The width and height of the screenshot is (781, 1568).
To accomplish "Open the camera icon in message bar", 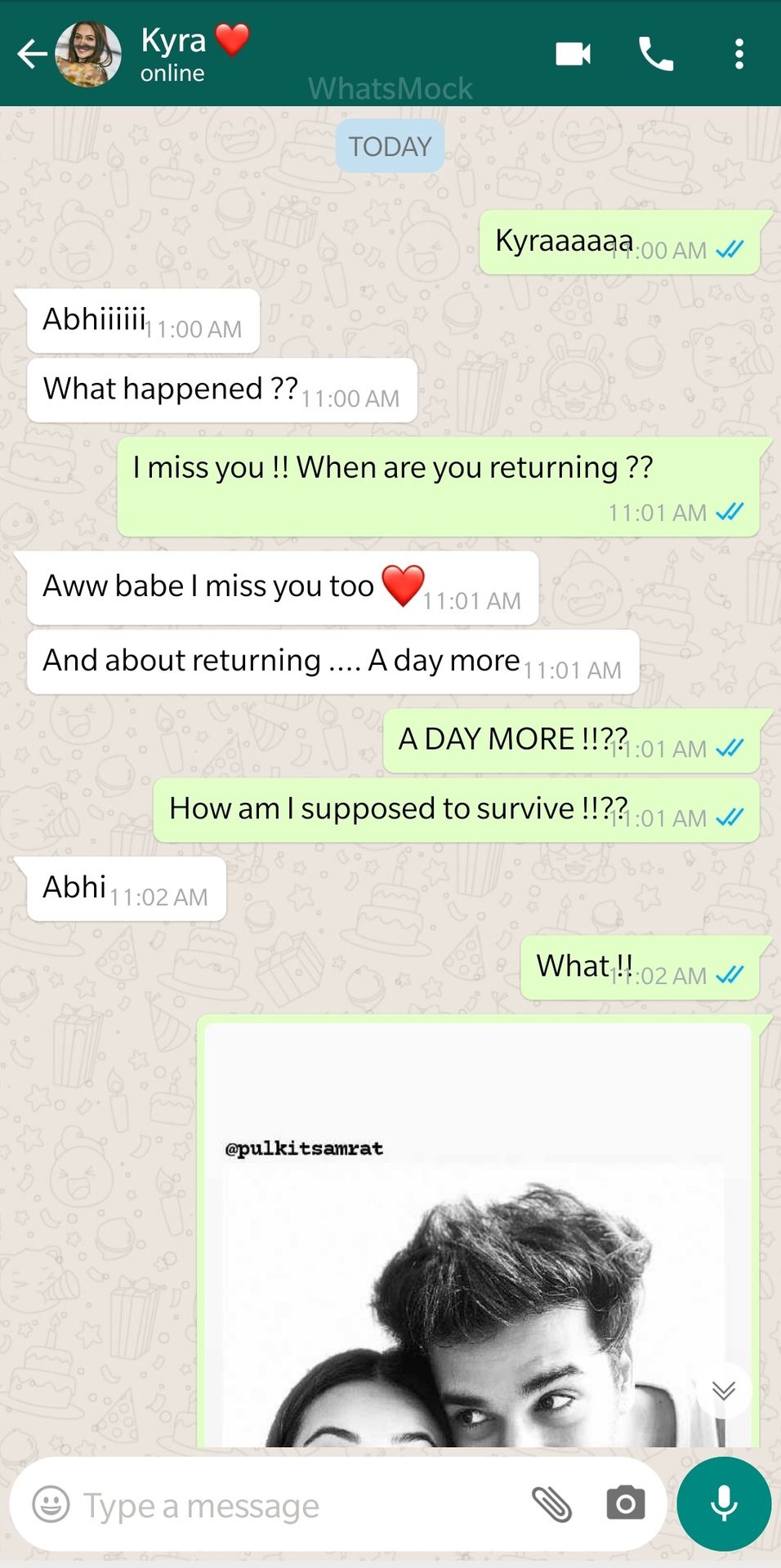I will coord(626,1503).
